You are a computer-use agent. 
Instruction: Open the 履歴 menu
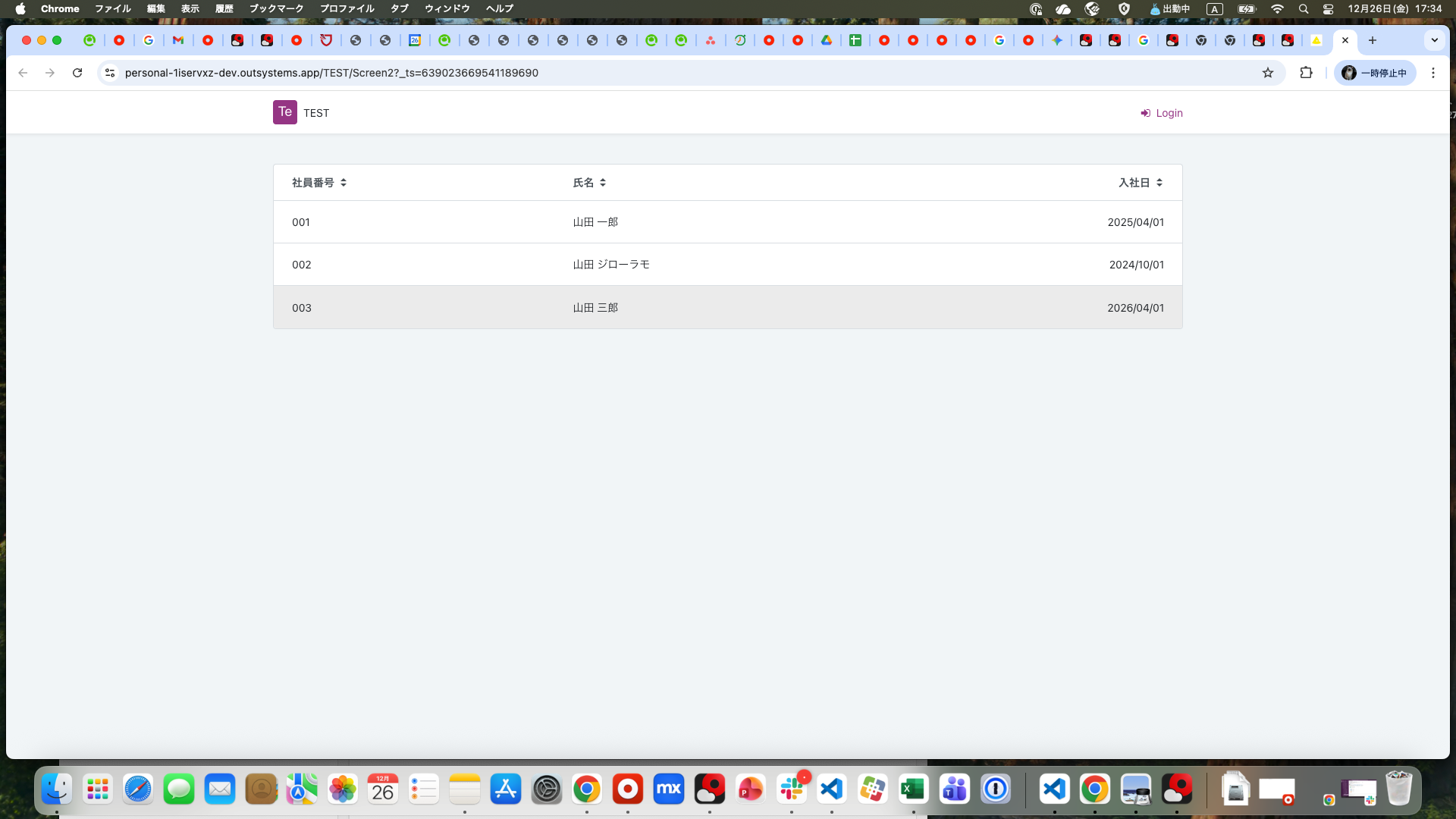click(x=224, y=8)
